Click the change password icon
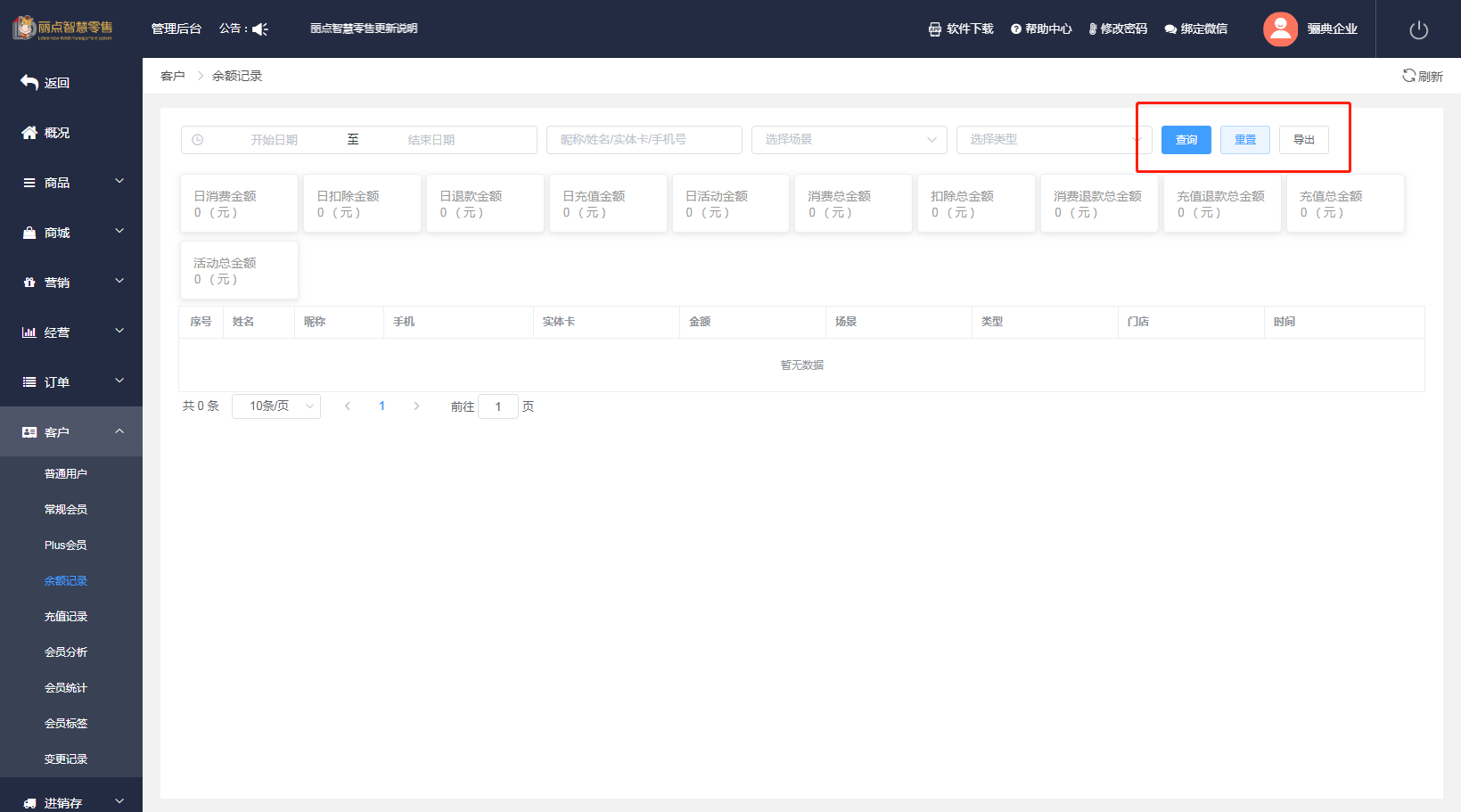Image resolution: width=1461 pixels, height=812 pixels. click(1093, 29)
